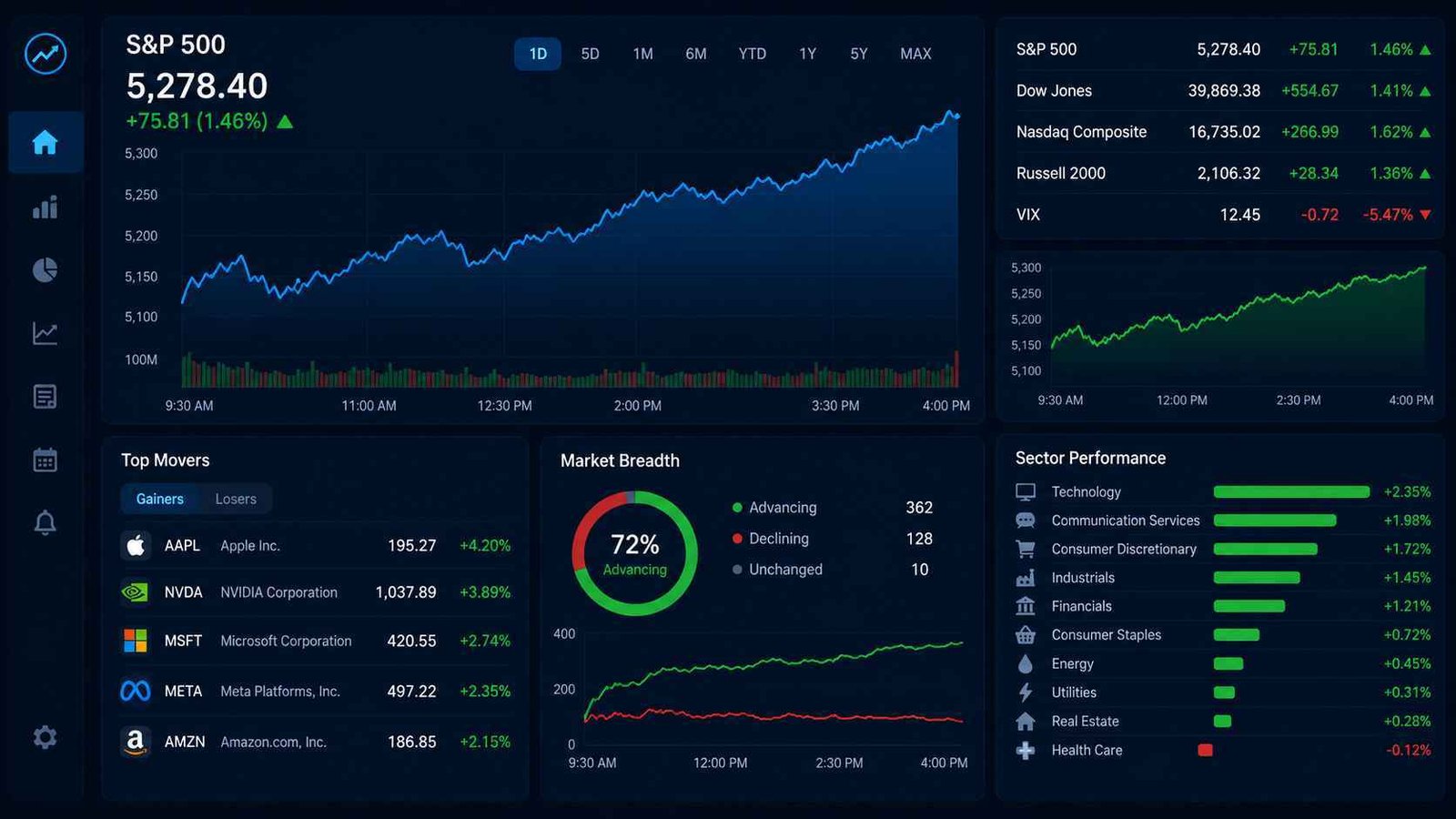Click the Technology sector performance bar
Image resolution: width=1456 pixels, height=819 pixels.
point(1291,491)
